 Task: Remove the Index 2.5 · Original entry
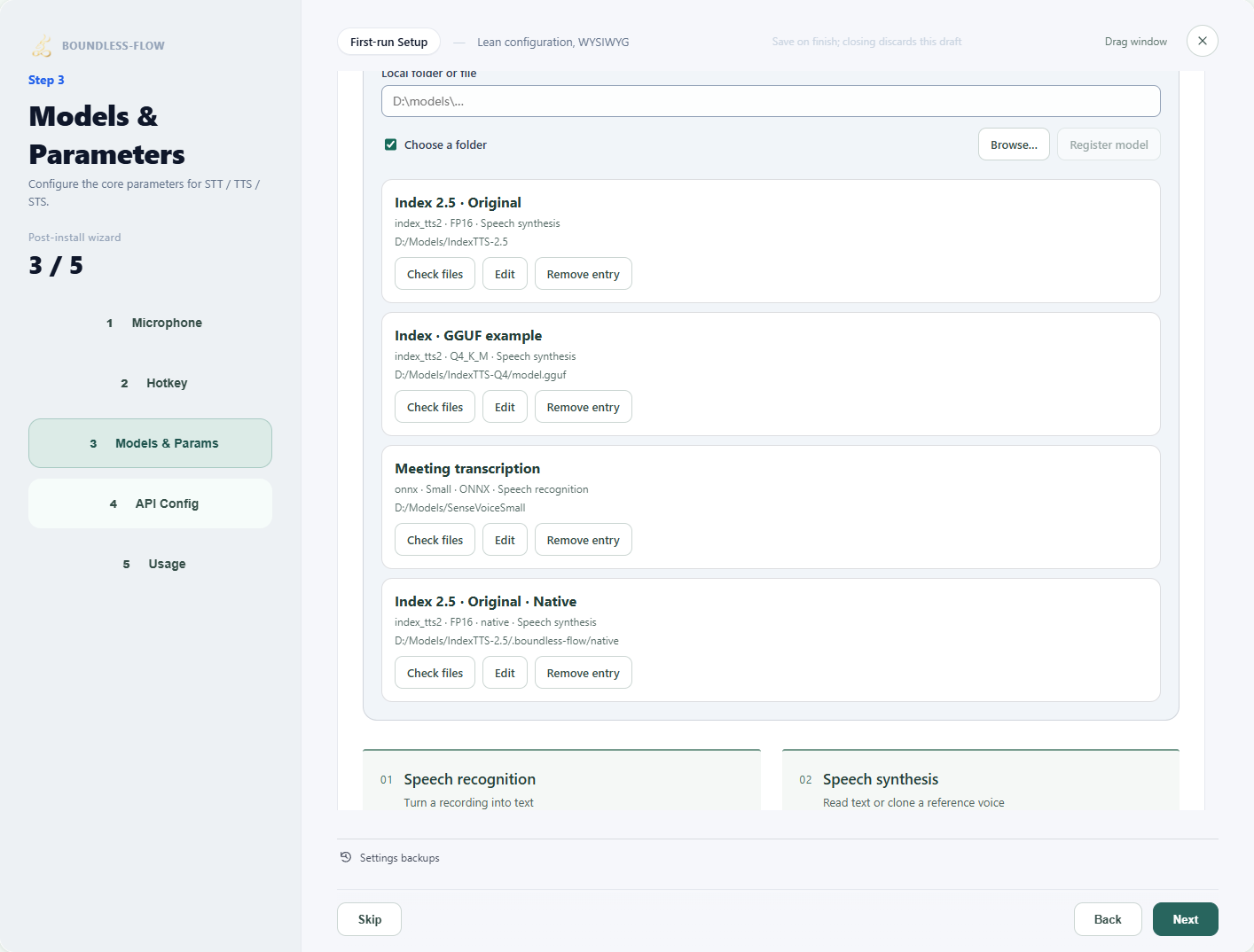coord(584,274)
